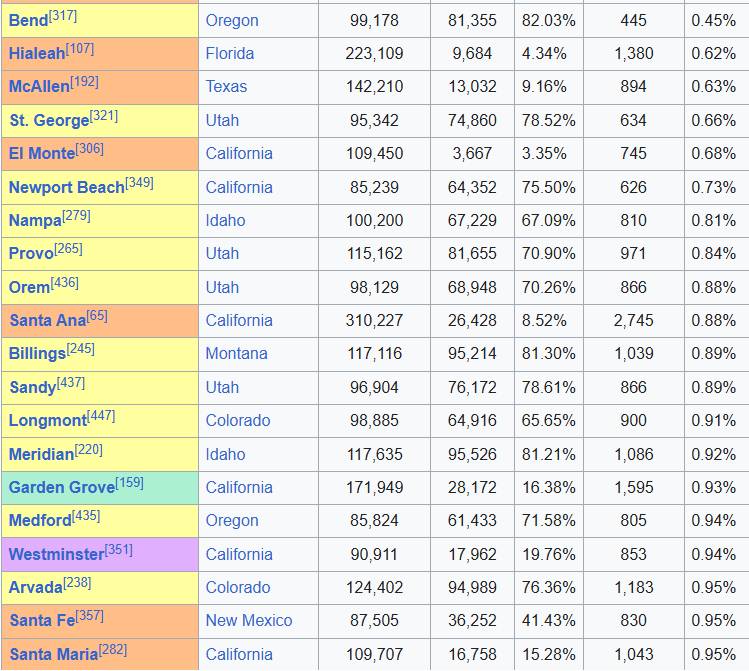Open the Bend city link
This screenshot has width=749, height=671.
coord(29,21)
